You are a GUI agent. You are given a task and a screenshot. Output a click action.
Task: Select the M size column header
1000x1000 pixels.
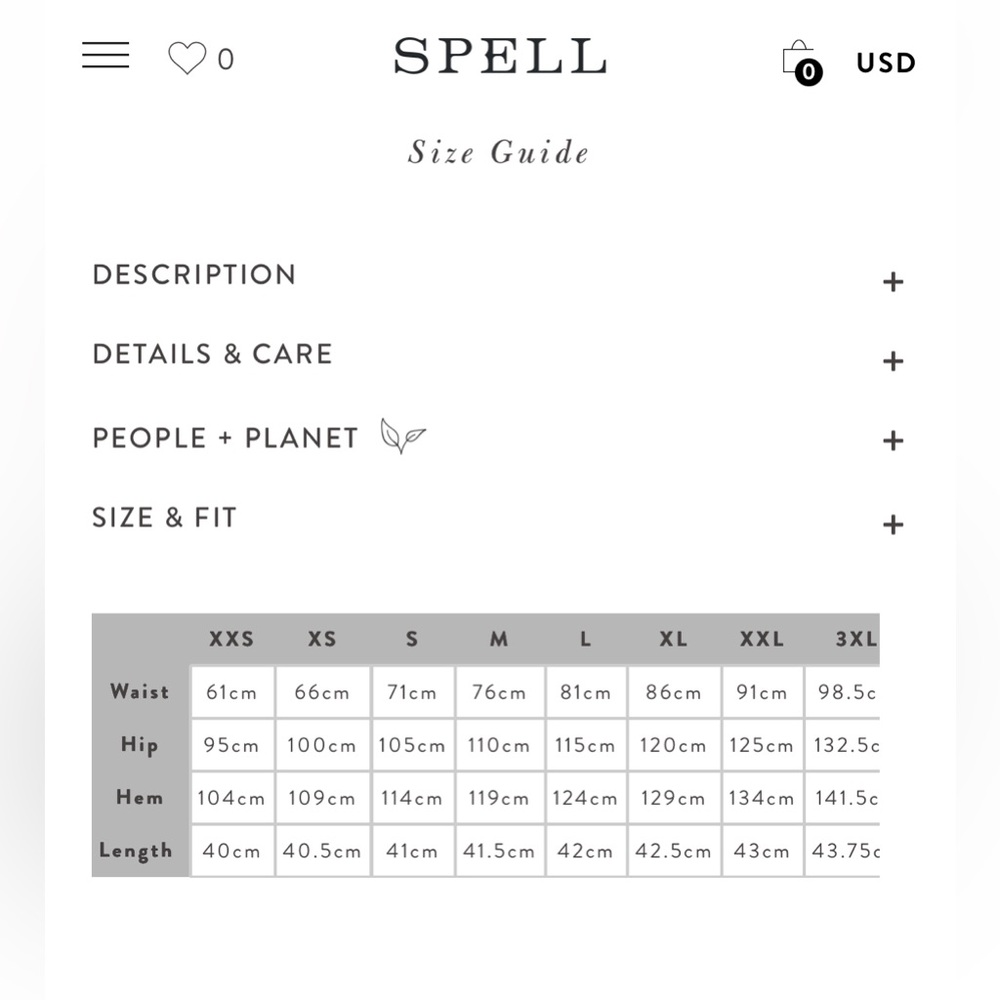click(x=499, y=639)
